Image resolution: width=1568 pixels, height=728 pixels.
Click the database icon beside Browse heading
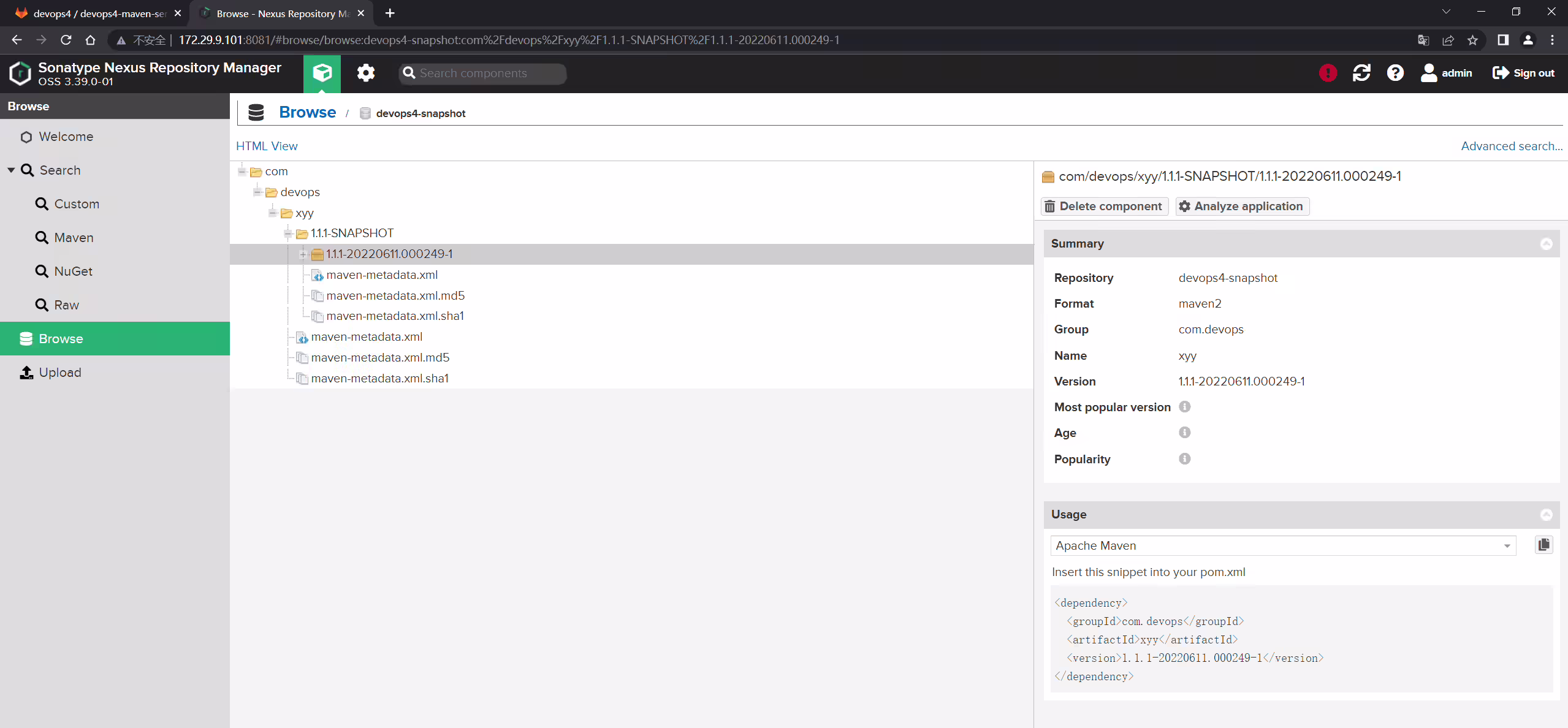(x=256, y=112)
